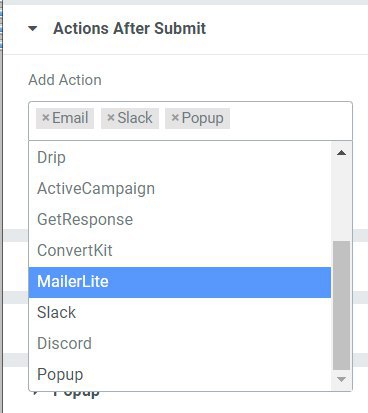Screen dimensions: 368x413
Task: Click the scrollbar down arrow
Action: click(341, 379)
